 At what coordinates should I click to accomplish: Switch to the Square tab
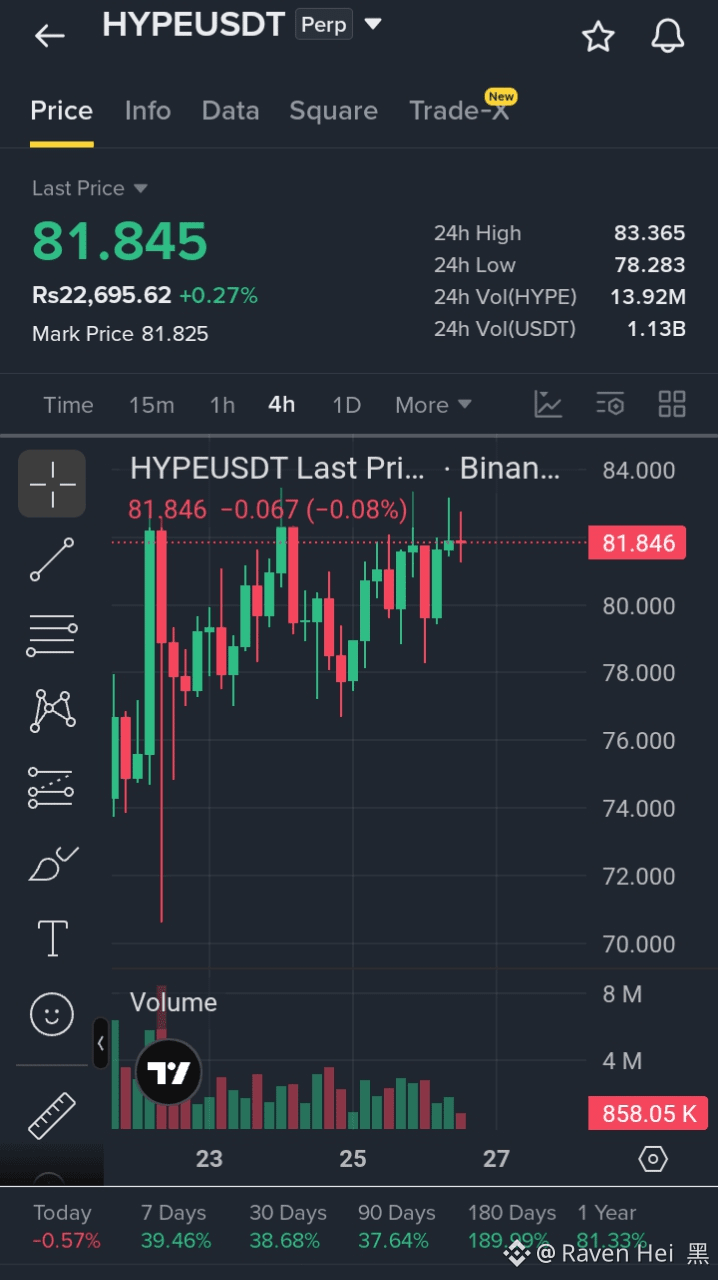pos(334,111)
